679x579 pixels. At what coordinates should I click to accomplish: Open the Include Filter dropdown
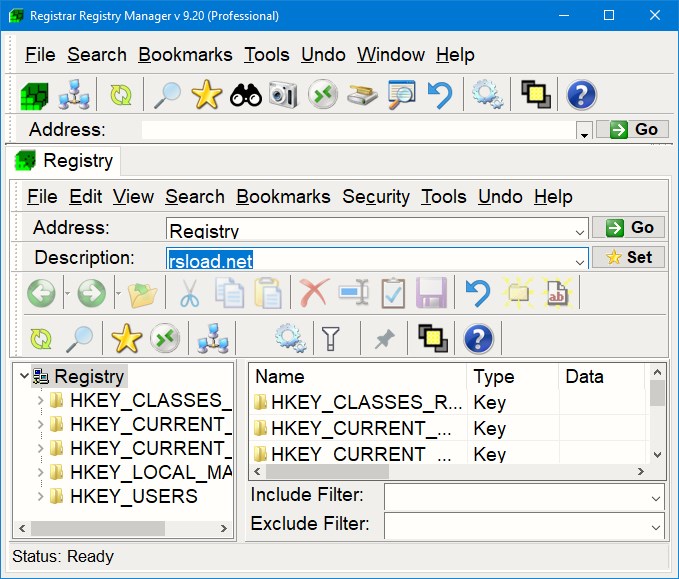(x=655, y=498)
